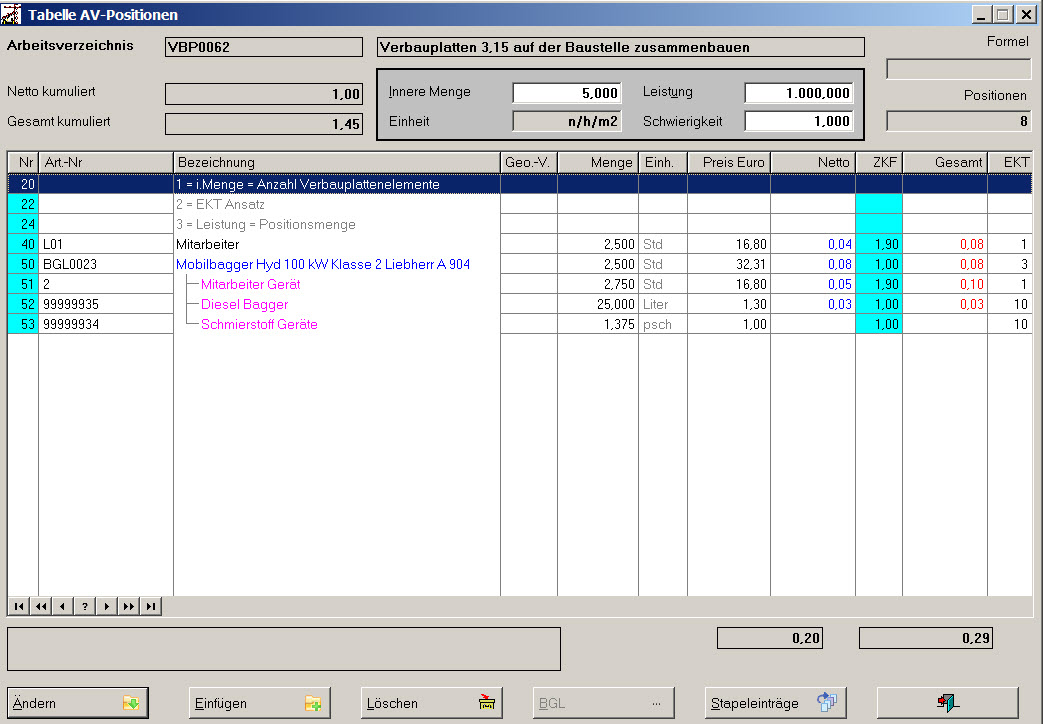Select the Diesel Bagger sub-item

click(x=244, y=304)
